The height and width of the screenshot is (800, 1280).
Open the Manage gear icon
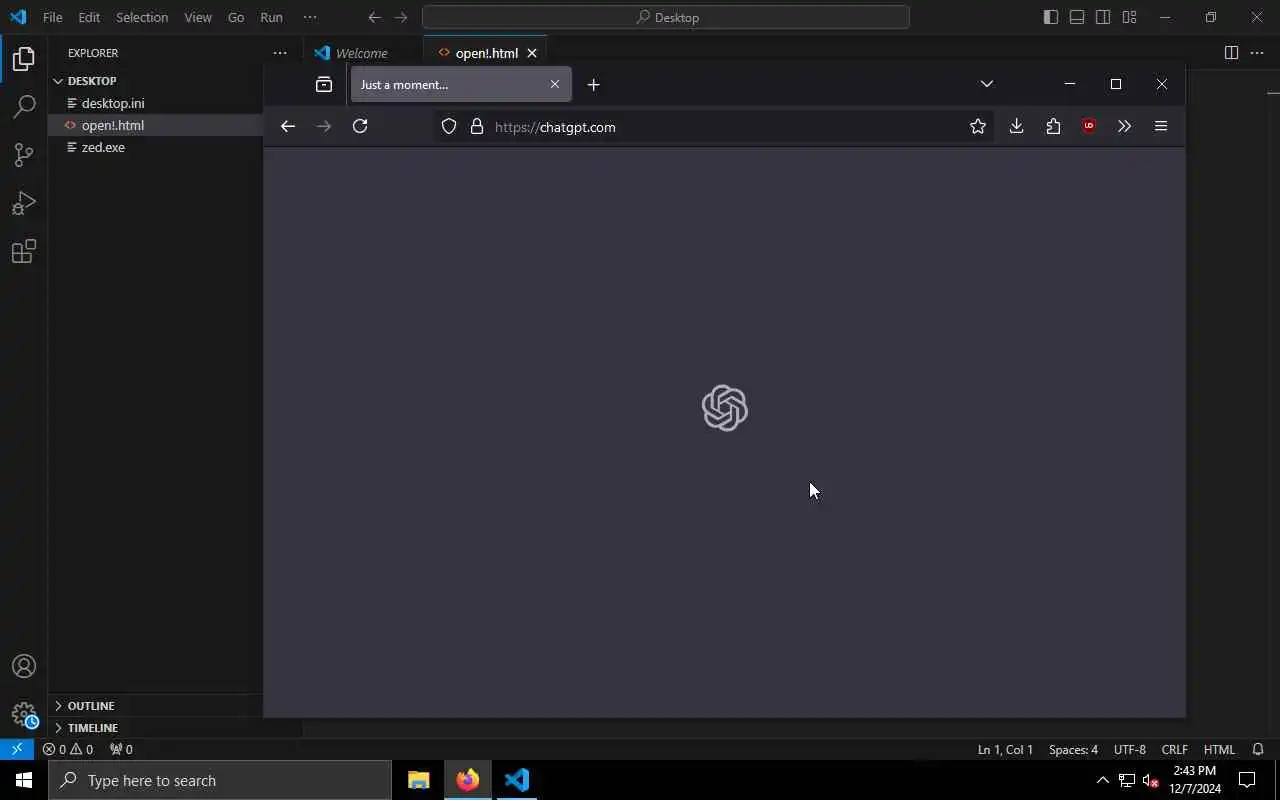tap(24, 715)
